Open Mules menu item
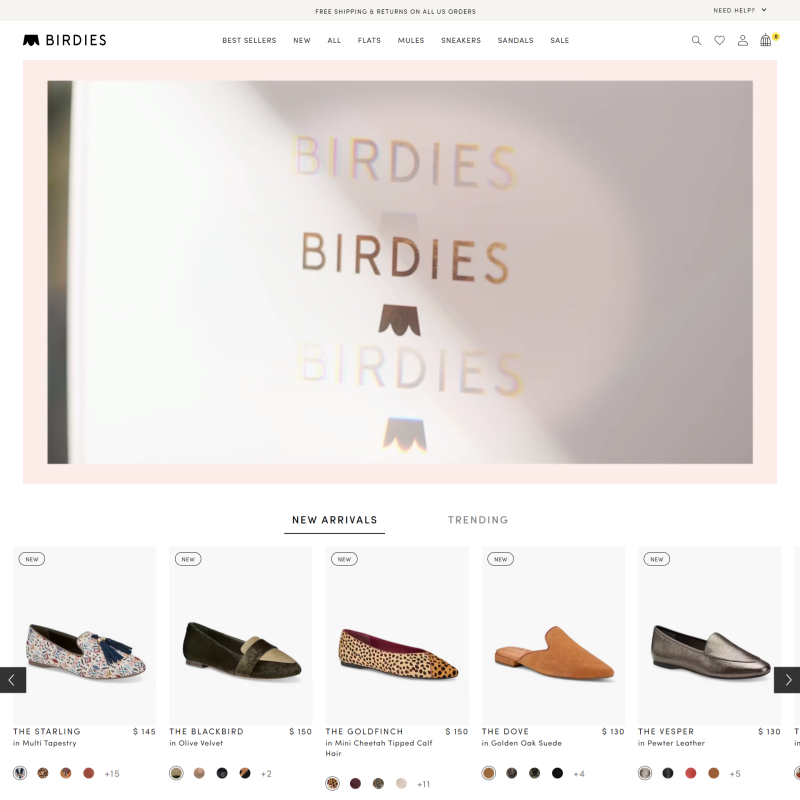The width and height of the screenshot is (800, 800). [x=411, y=40]
